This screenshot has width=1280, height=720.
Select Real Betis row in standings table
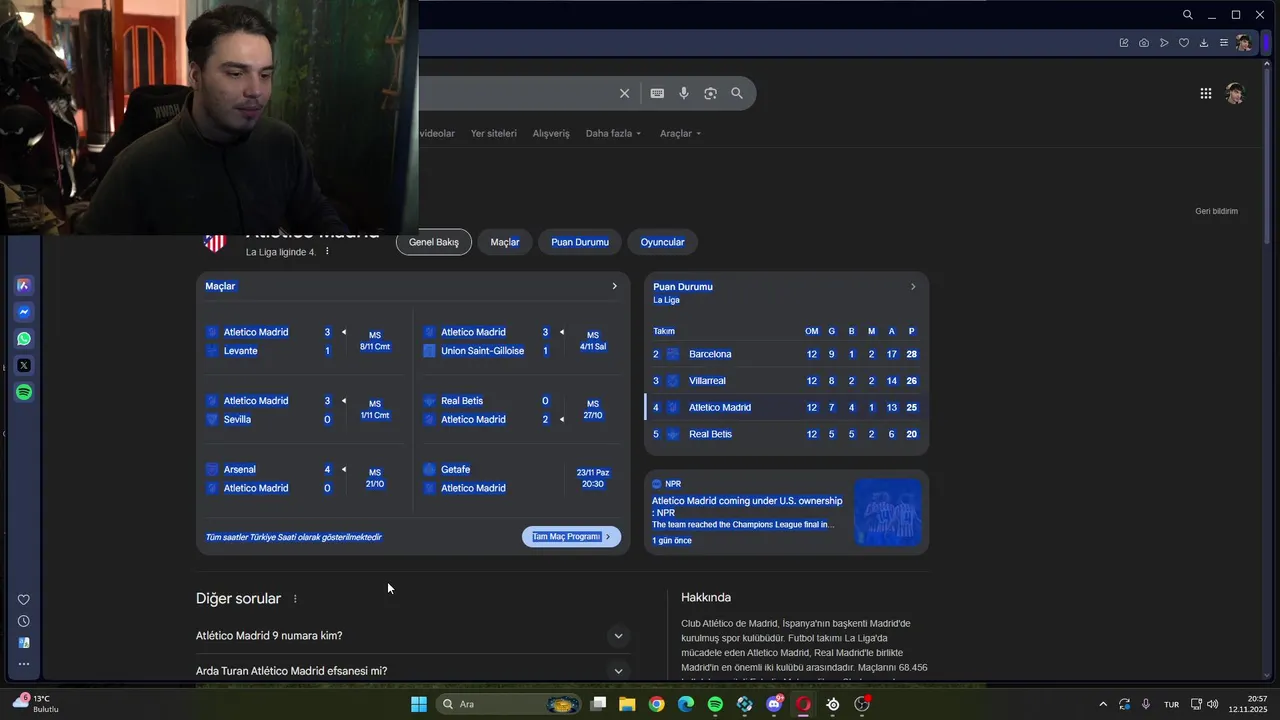pyautogui.click(x=786, y=434)
